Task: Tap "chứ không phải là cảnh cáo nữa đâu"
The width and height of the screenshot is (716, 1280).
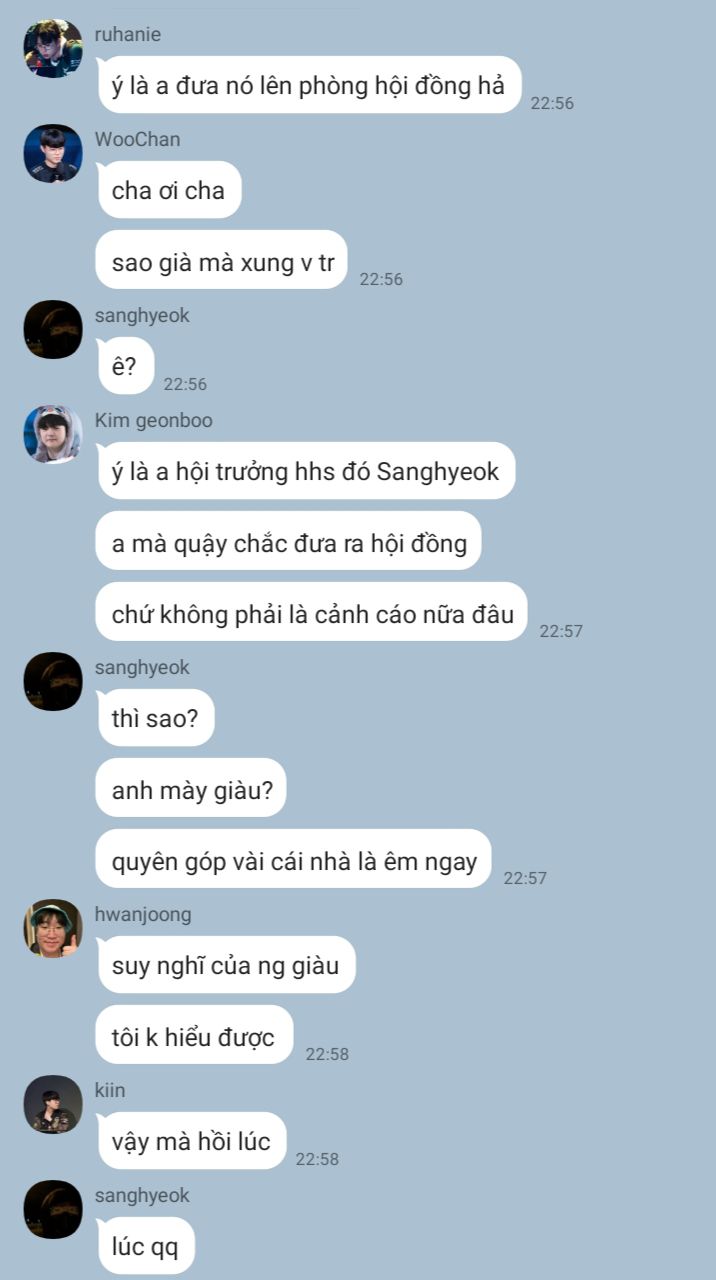Action: point(312,612)
